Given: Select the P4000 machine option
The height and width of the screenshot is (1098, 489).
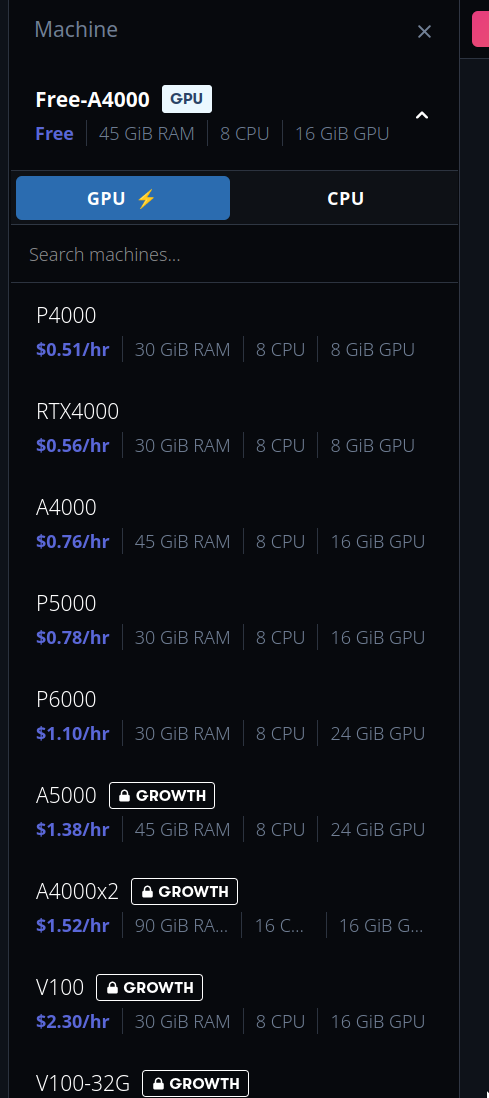Looking at the screenshot, I should tap(235, 332).
